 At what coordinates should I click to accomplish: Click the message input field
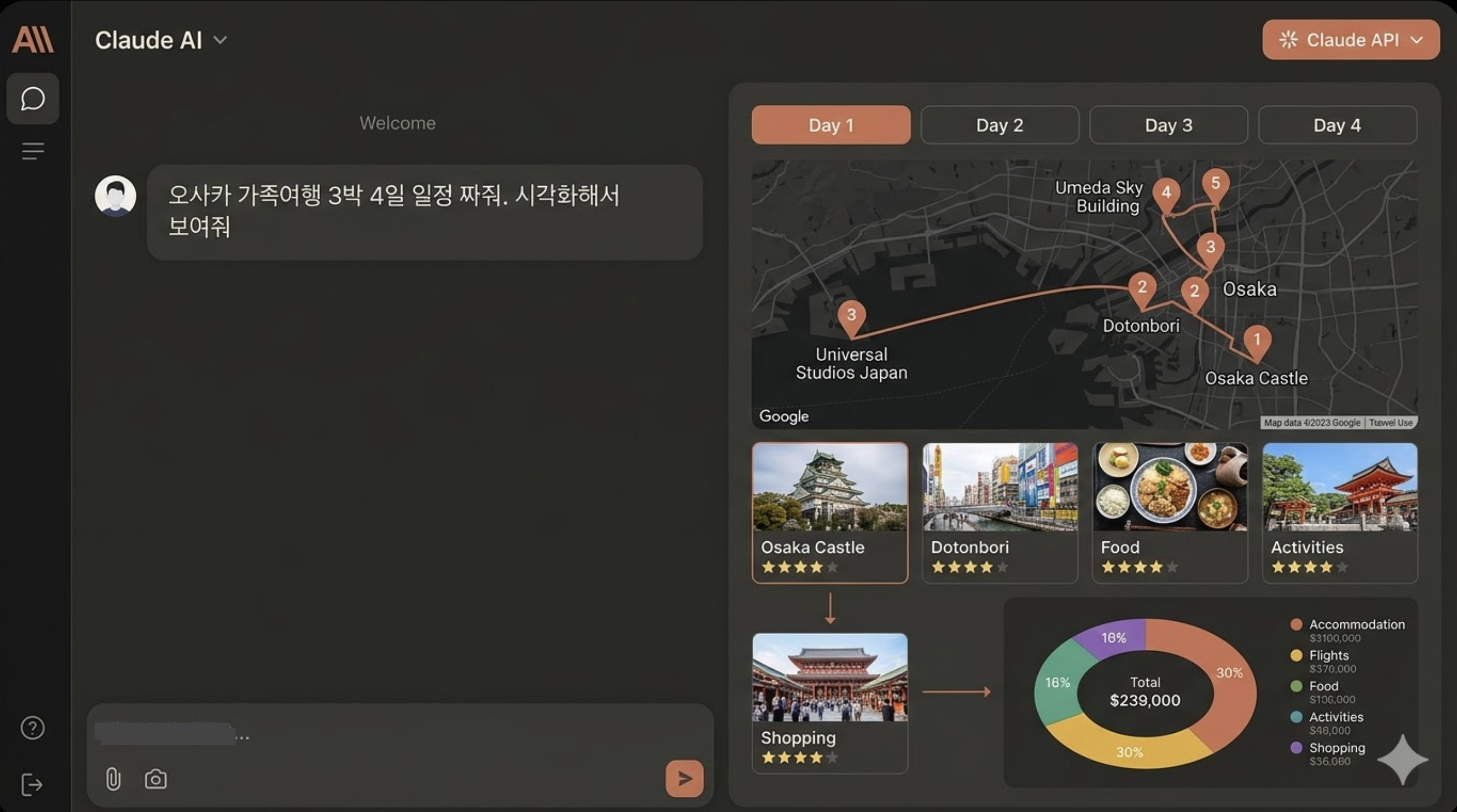[x=397, y=735]
